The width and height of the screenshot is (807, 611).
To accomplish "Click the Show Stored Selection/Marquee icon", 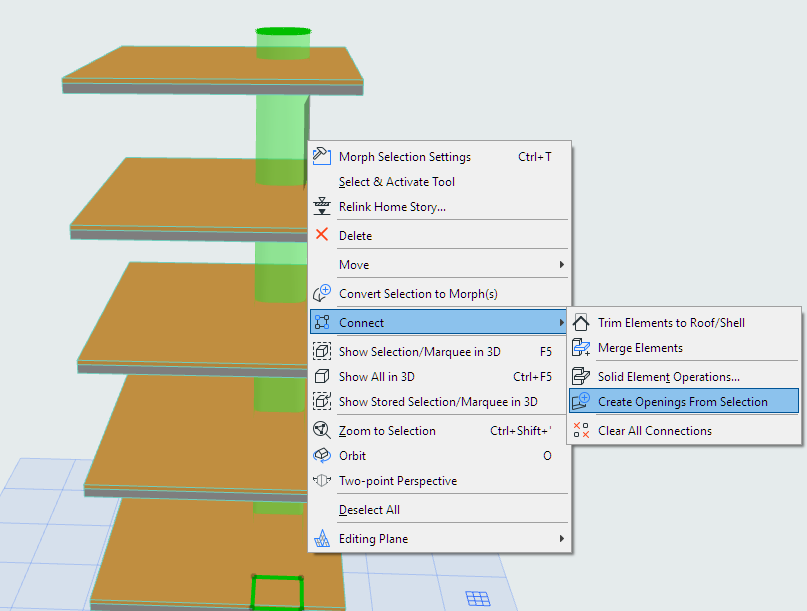I will click(x=322, y=401).
